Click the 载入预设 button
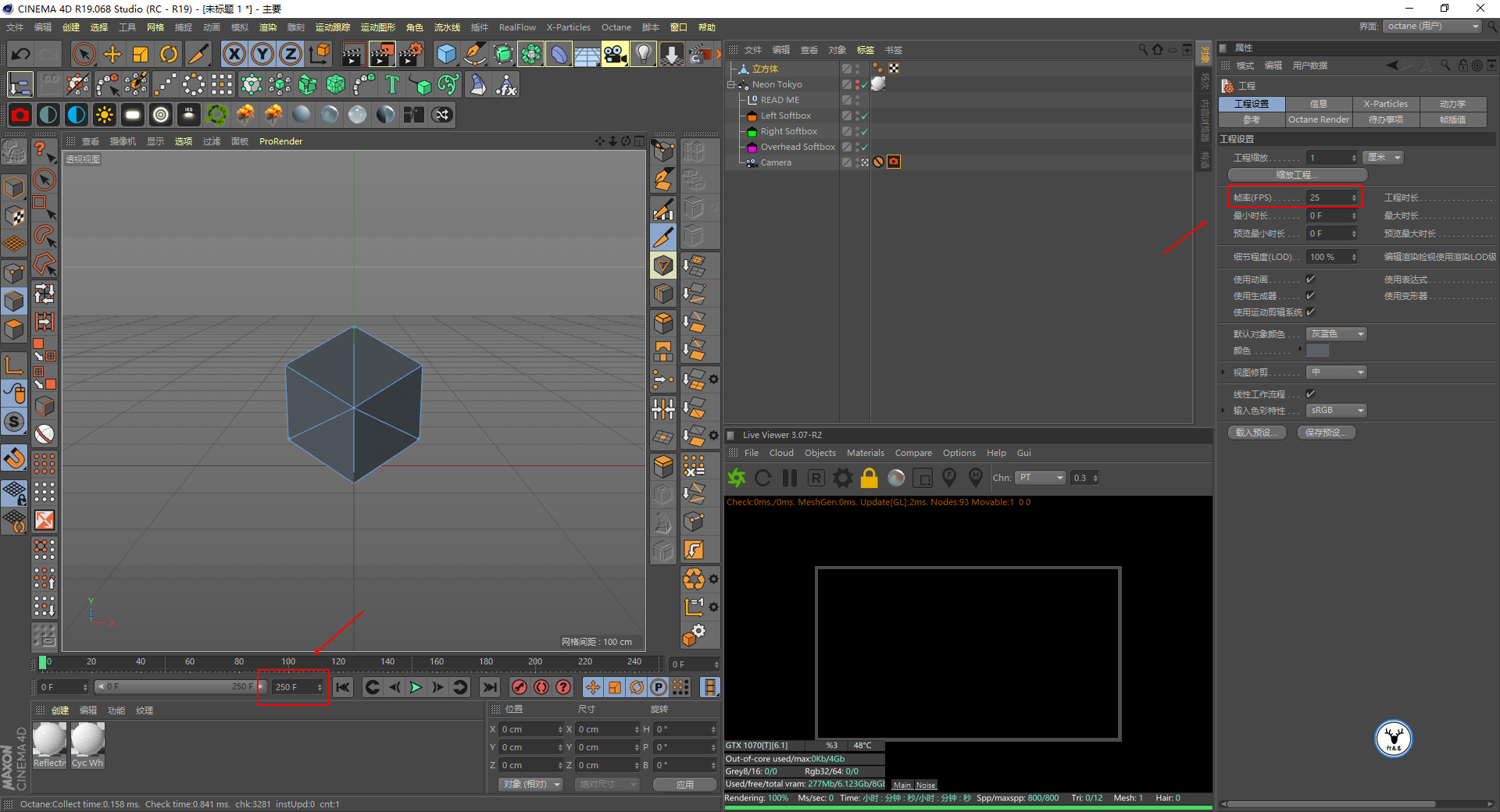 point(1257,433)
